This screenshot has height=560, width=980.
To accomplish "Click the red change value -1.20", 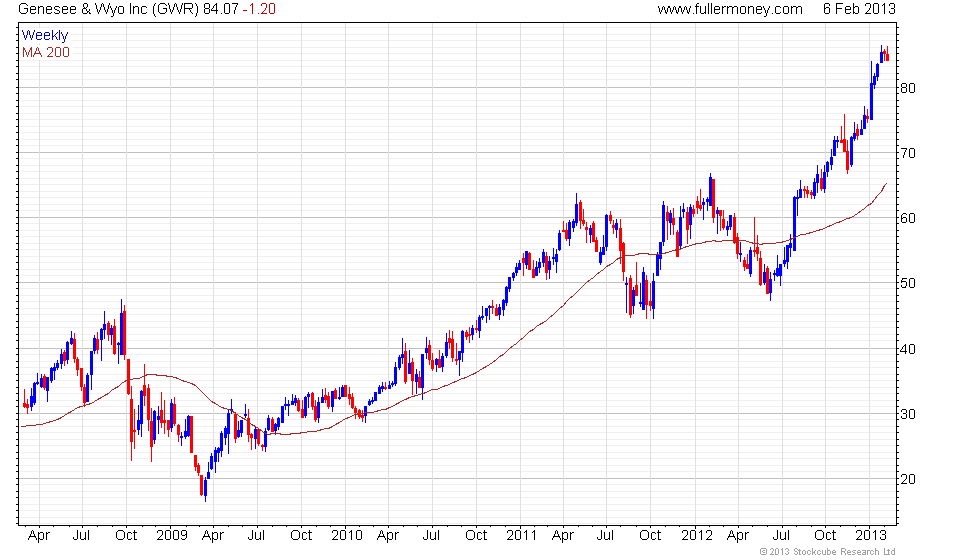I will [259, 9].
